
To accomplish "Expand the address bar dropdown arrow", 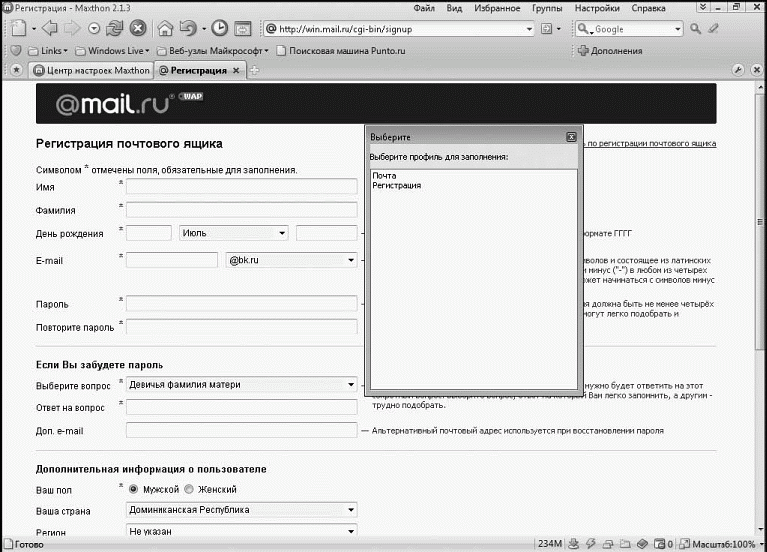I will [x=529, y=29].
